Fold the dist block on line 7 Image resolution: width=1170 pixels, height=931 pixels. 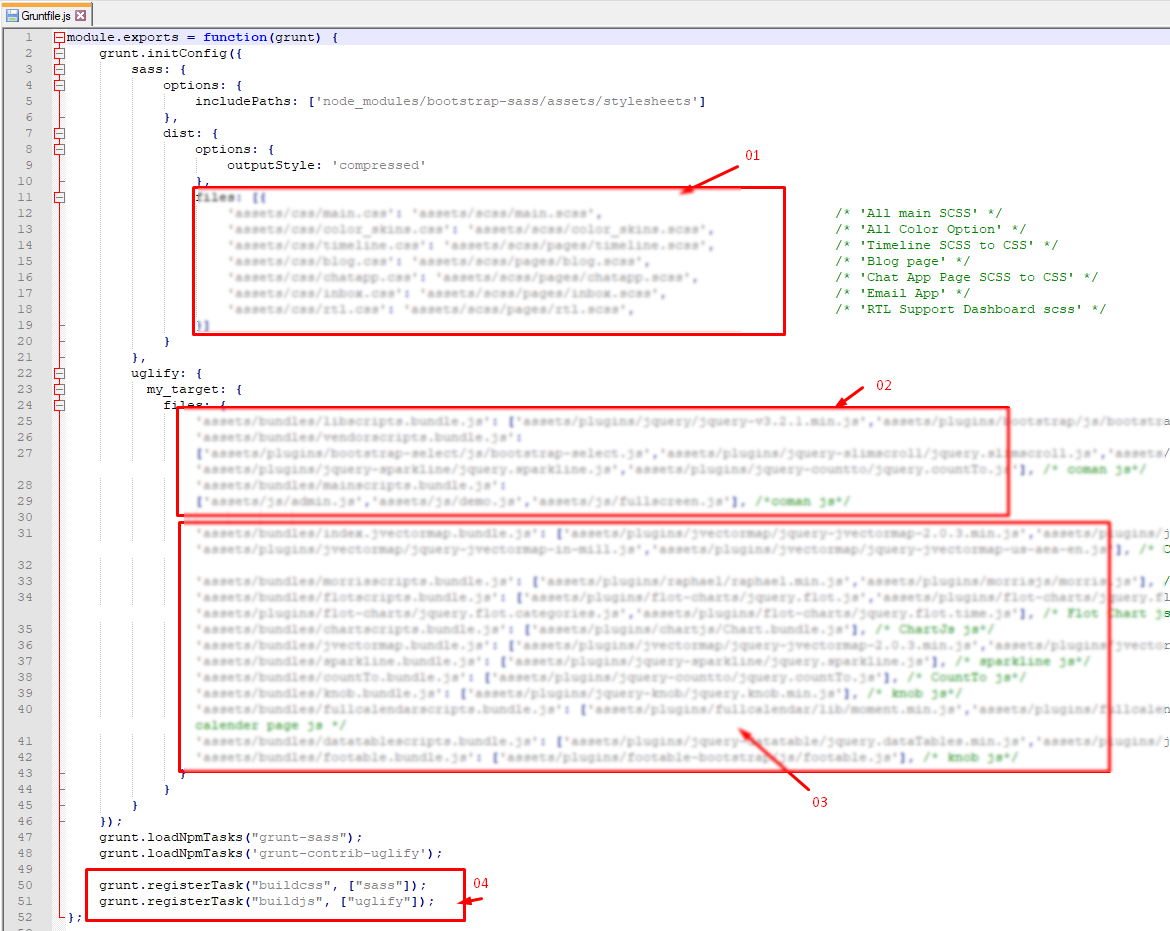click(x=59, y=133)
